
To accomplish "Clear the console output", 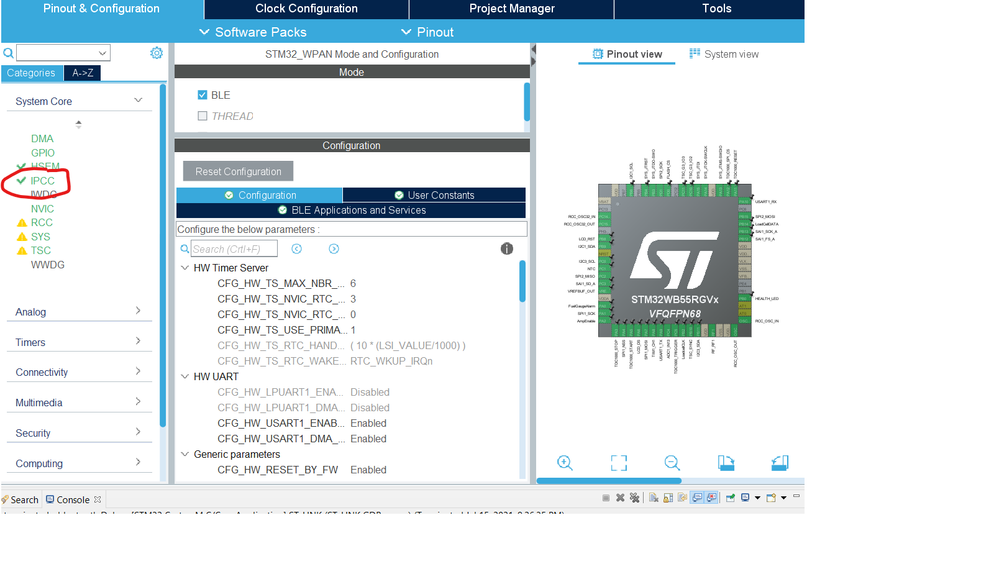I will click(x=654, y=498).
